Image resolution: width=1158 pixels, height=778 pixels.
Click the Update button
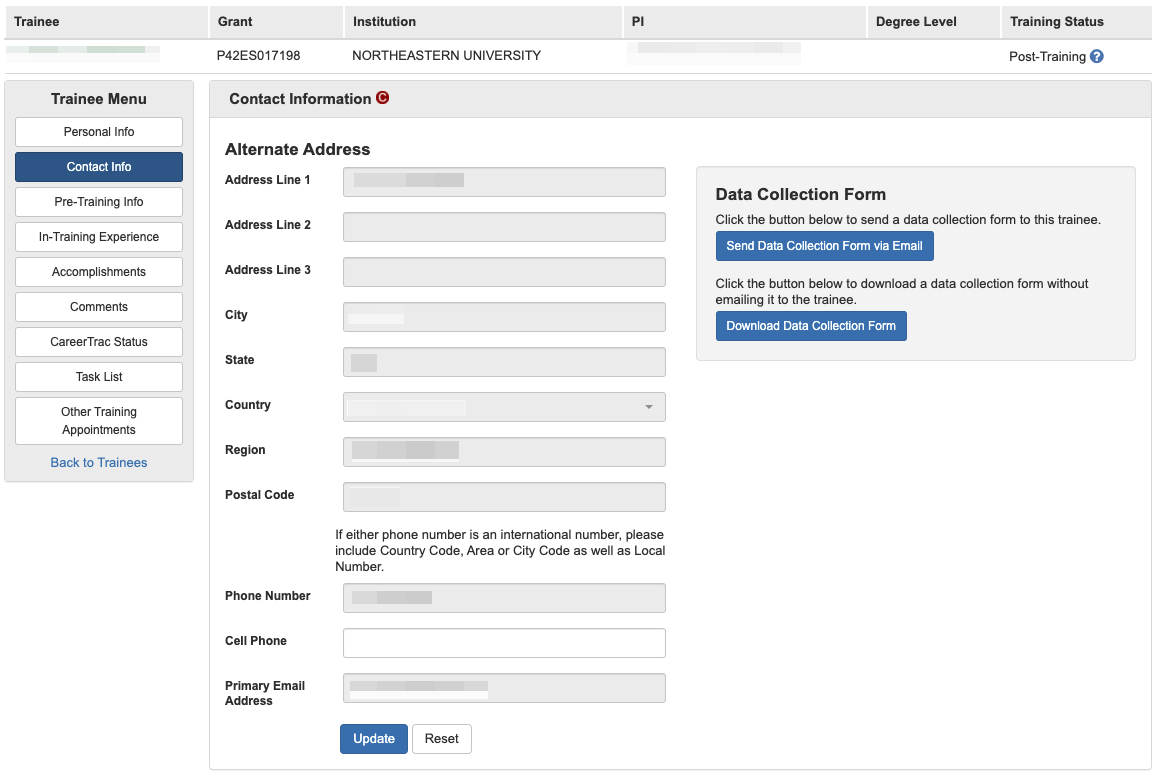pos(374,739)
